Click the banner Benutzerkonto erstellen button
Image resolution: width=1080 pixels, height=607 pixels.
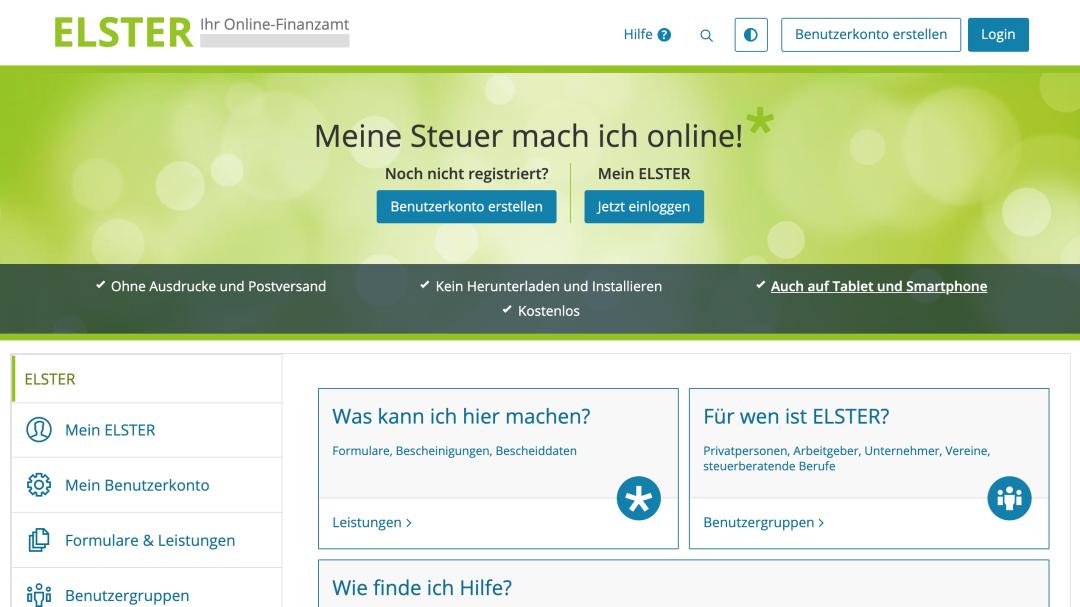coord(466,207)
